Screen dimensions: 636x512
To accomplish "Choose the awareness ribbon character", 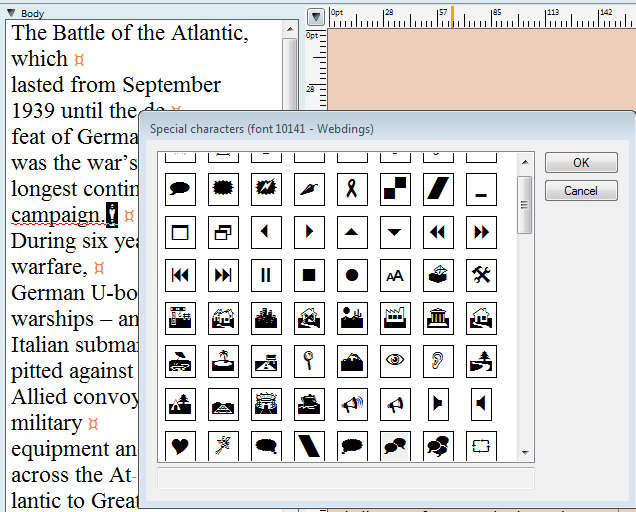I will pyautogui.click(x=352, y=189).
